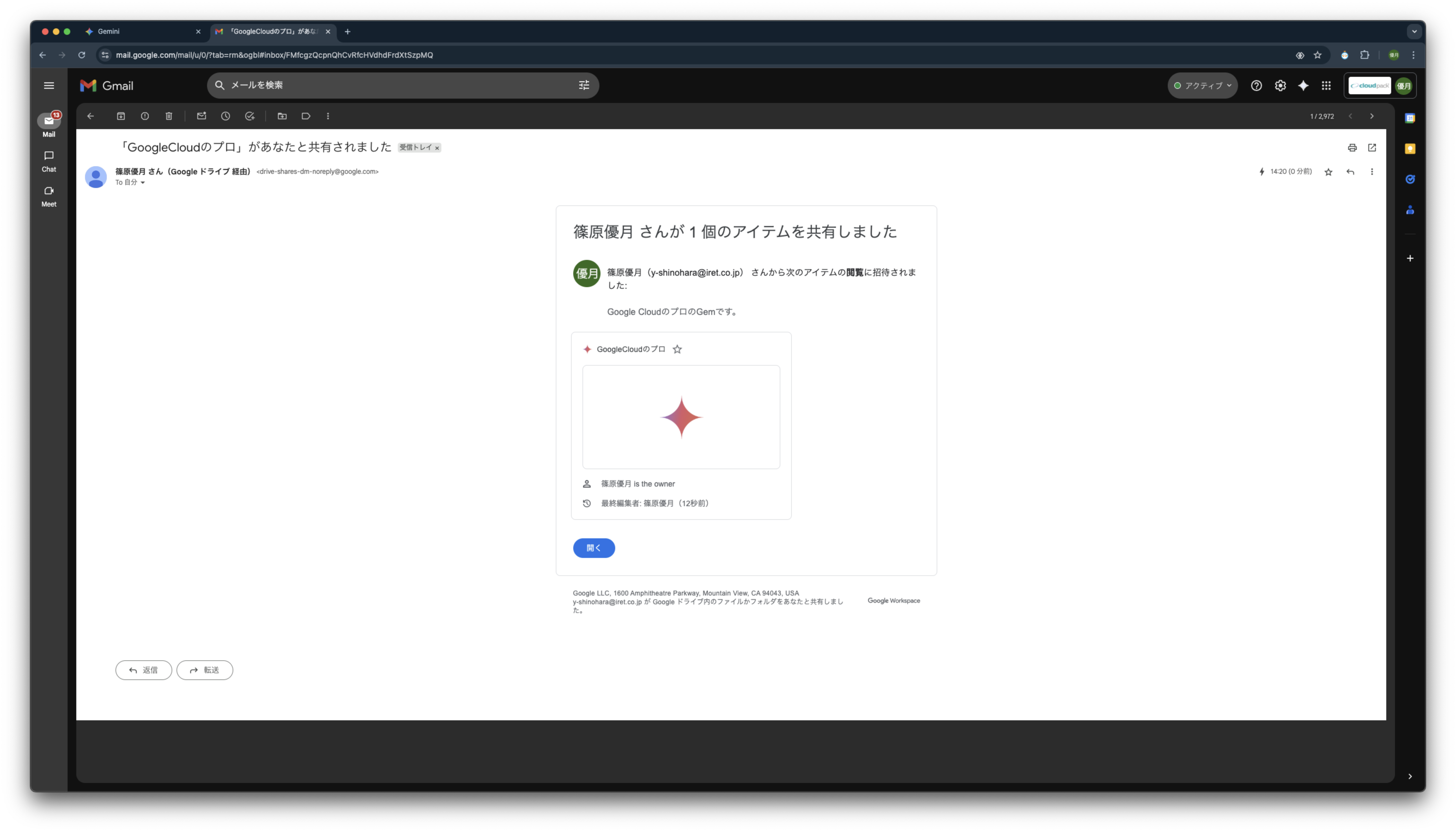This screenshot has width=1456, height=832.
Task: Open tab search dropdown in title bar
Action: click(x=1414, y=31)
